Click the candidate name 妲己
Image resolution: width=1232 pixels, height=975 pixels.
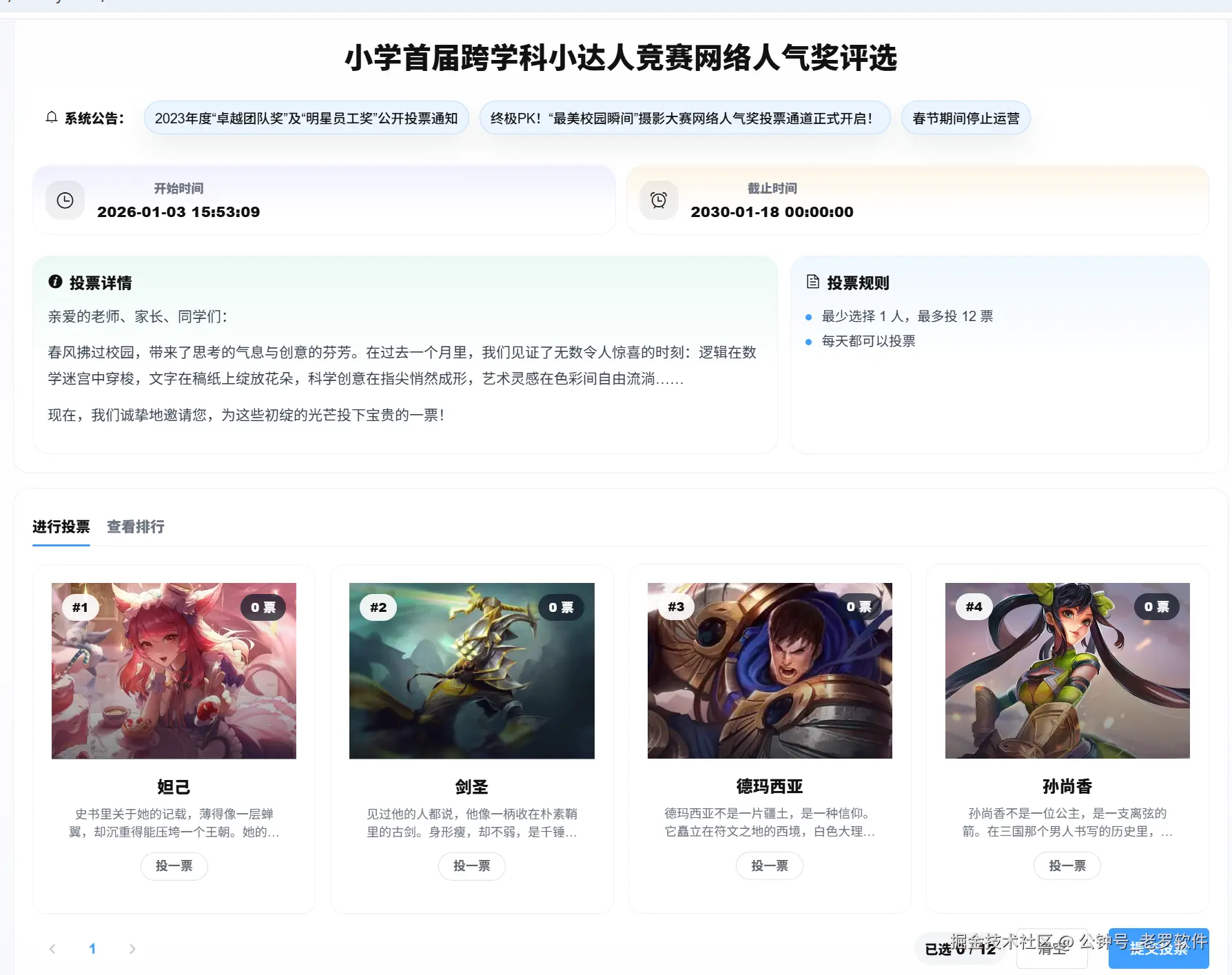coord(174,787)
